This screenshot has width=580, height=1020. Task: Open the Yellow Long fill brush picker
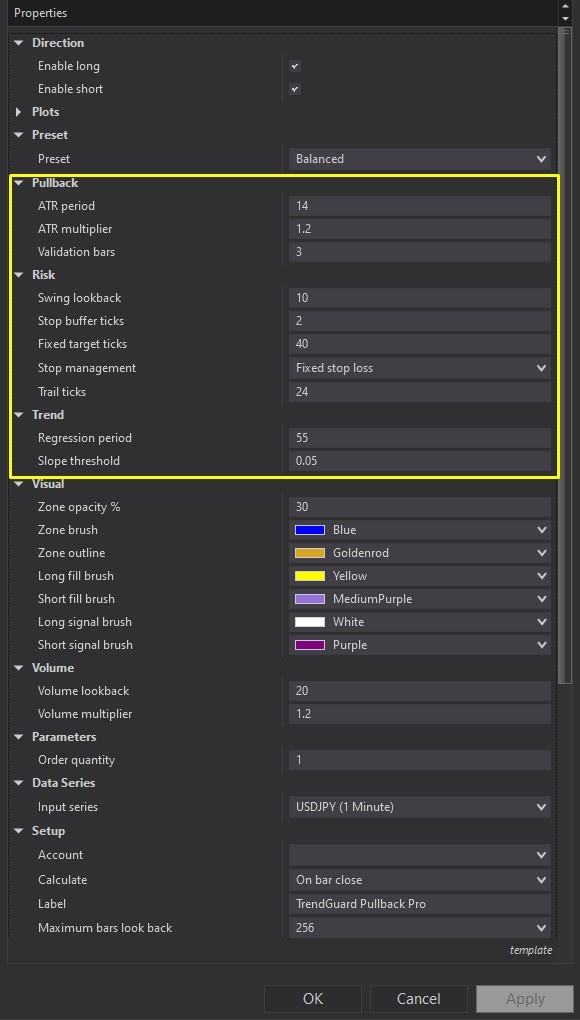click(x=418, y=575)
